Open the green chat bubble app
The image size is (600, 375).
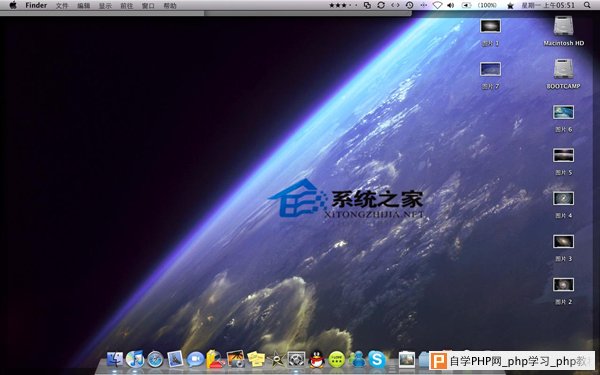pos(337,360)
